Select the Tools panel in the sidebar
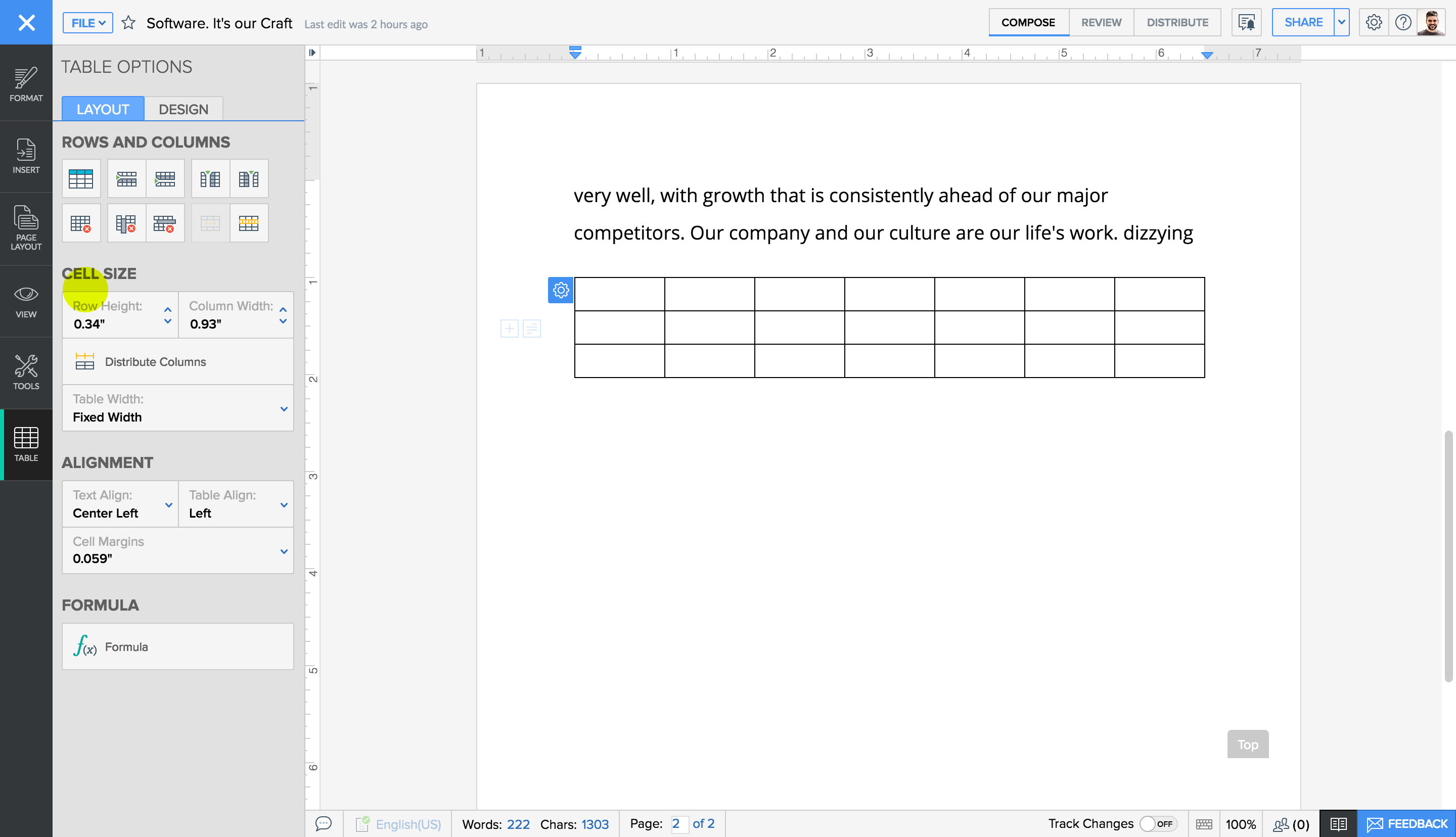The width and height of the screenshot is (1456, 837). pos(26,373)
